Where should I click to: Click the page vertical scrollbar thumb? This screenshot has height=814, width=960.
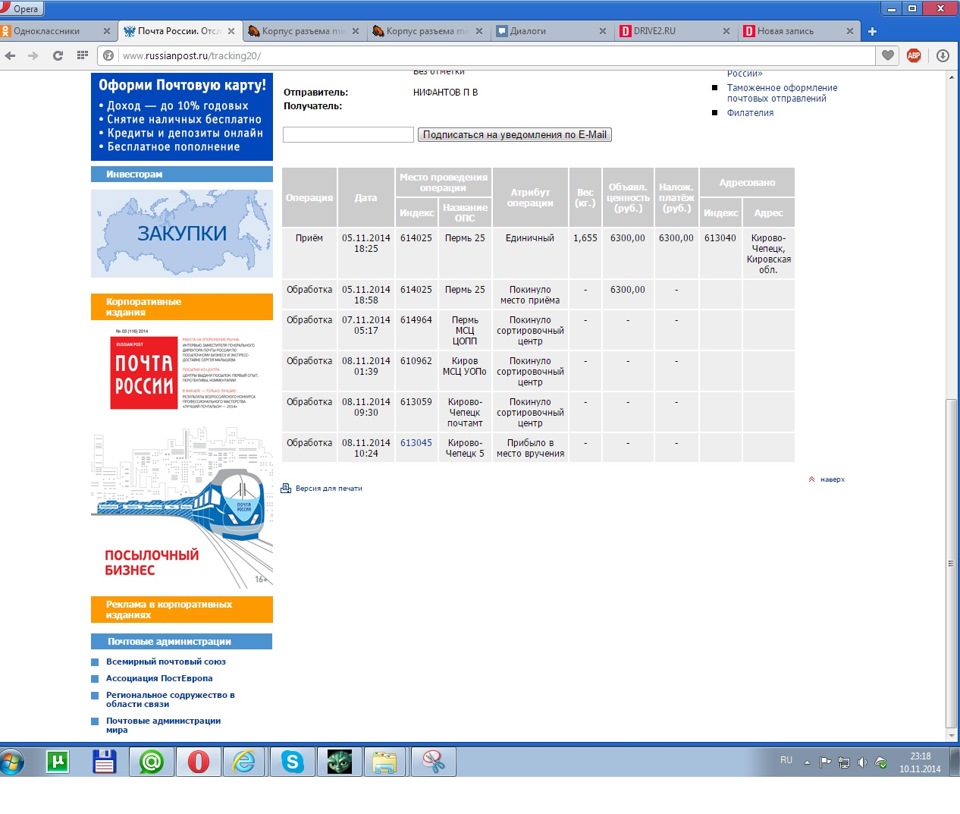tap(951, 563)
